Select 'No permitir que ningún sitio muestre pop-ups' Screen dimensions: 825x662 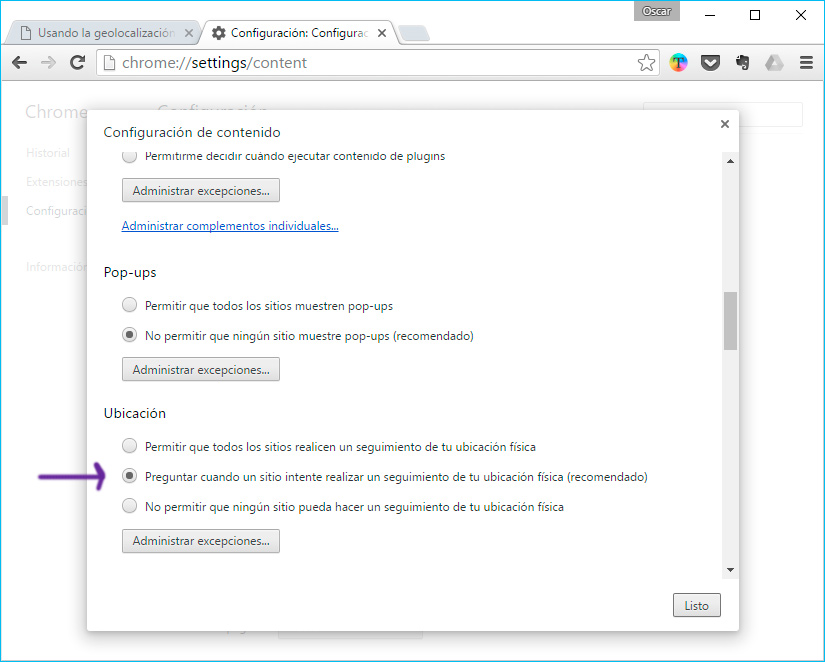click(x=129, y=336)
